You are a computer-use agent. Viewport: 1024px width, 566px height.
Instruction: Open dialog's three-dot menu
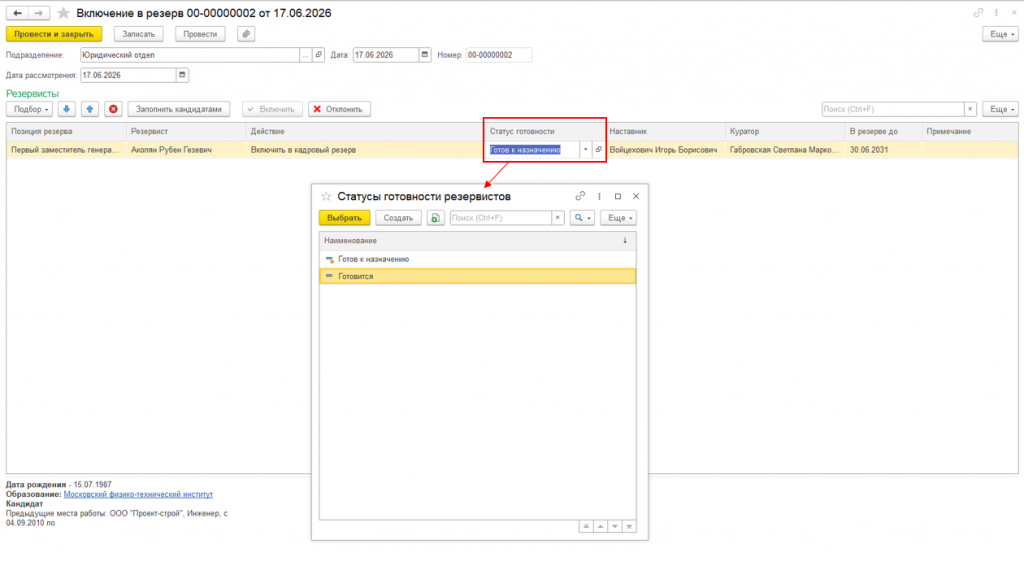tap(599, 196)
